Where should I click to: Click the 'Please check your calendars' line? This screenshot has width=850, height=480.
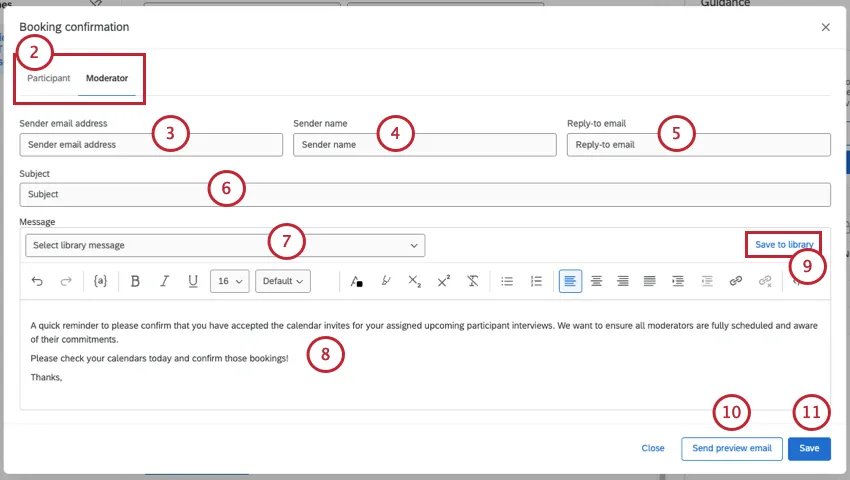pyautogui.click(x=159, y=359)
